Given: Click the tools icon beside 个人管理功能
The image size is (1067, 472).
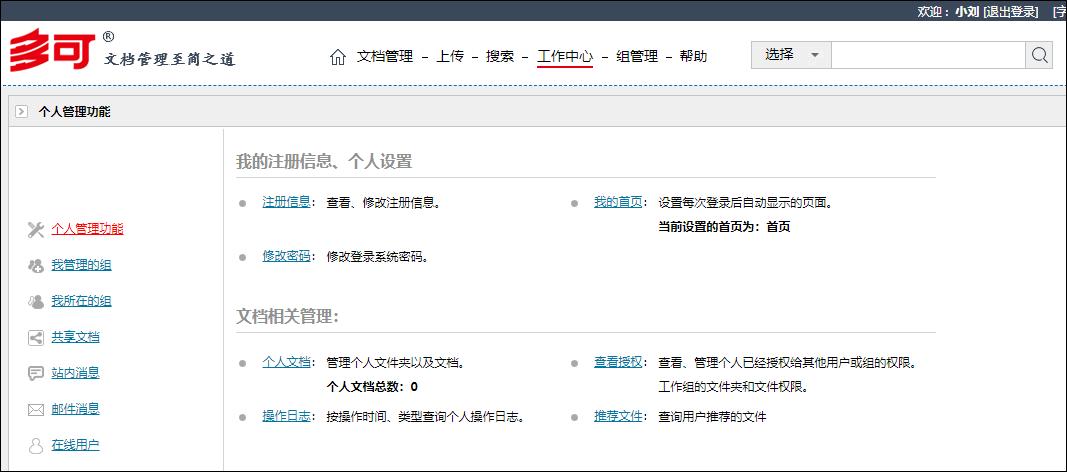Looking at the screenshot, I should pyautogui.click(x=36, y=230).
